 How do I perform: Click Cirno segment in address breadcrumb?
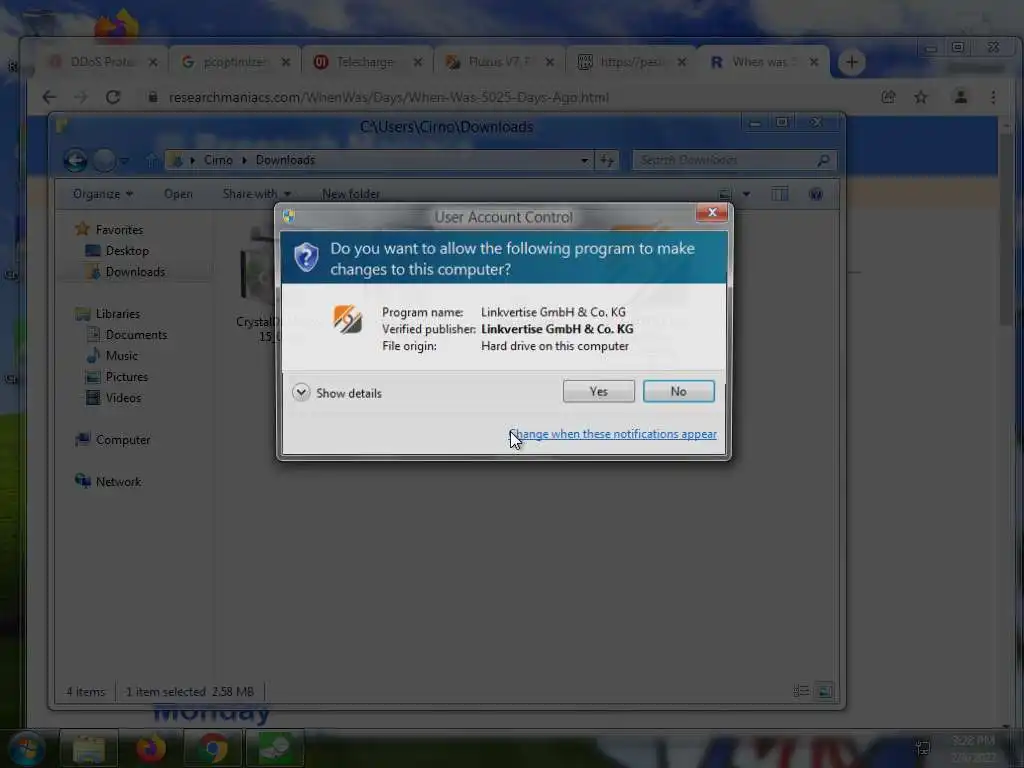point(218,160)
